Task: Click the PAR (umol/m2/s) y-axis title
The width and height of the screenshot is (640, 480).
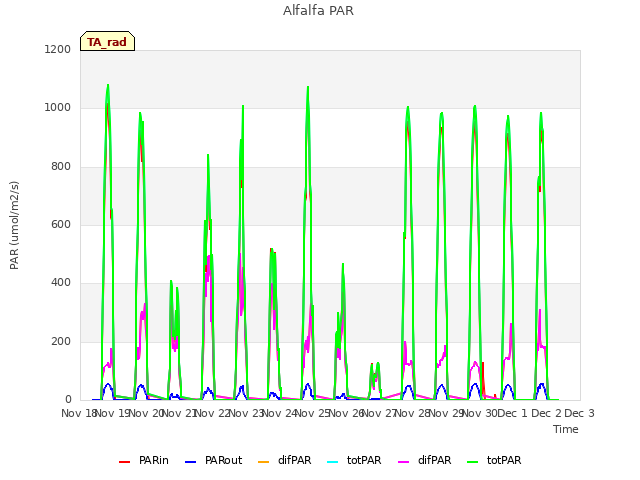Action: pos(14,225)
